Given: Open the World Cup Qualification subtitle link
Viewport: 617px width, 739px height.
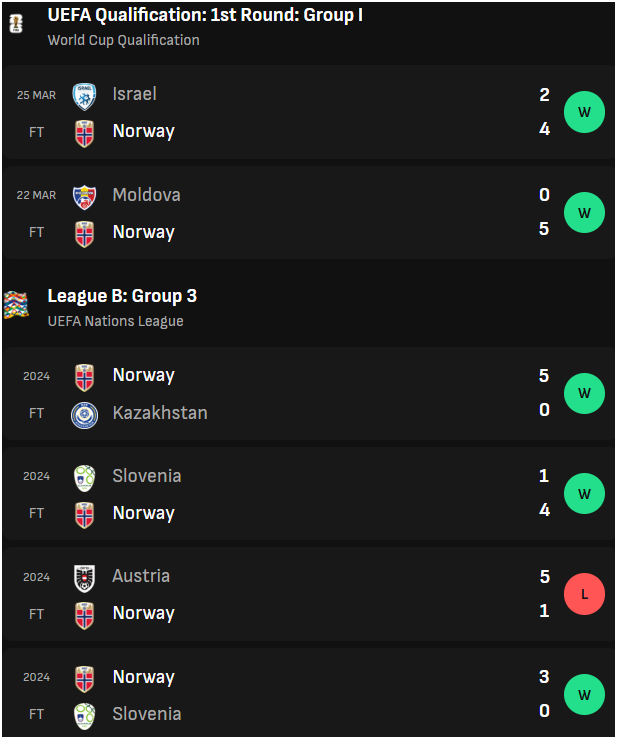Looking at the screenshot, I should [123, 41].
